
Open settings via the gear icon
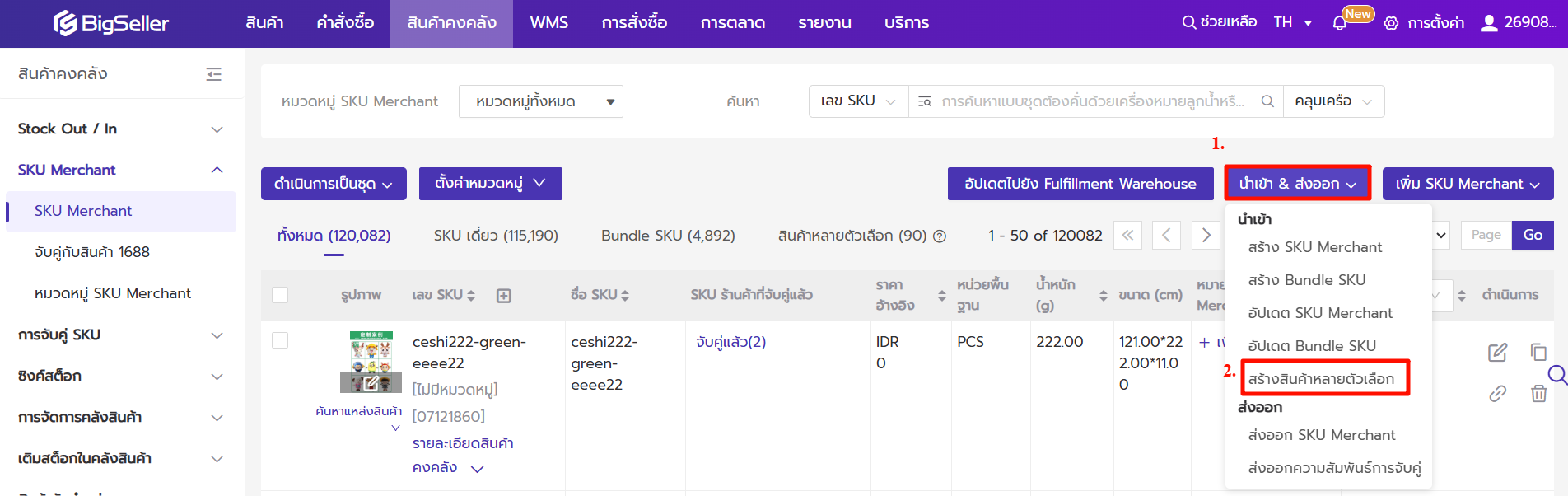pos(1391,23)
